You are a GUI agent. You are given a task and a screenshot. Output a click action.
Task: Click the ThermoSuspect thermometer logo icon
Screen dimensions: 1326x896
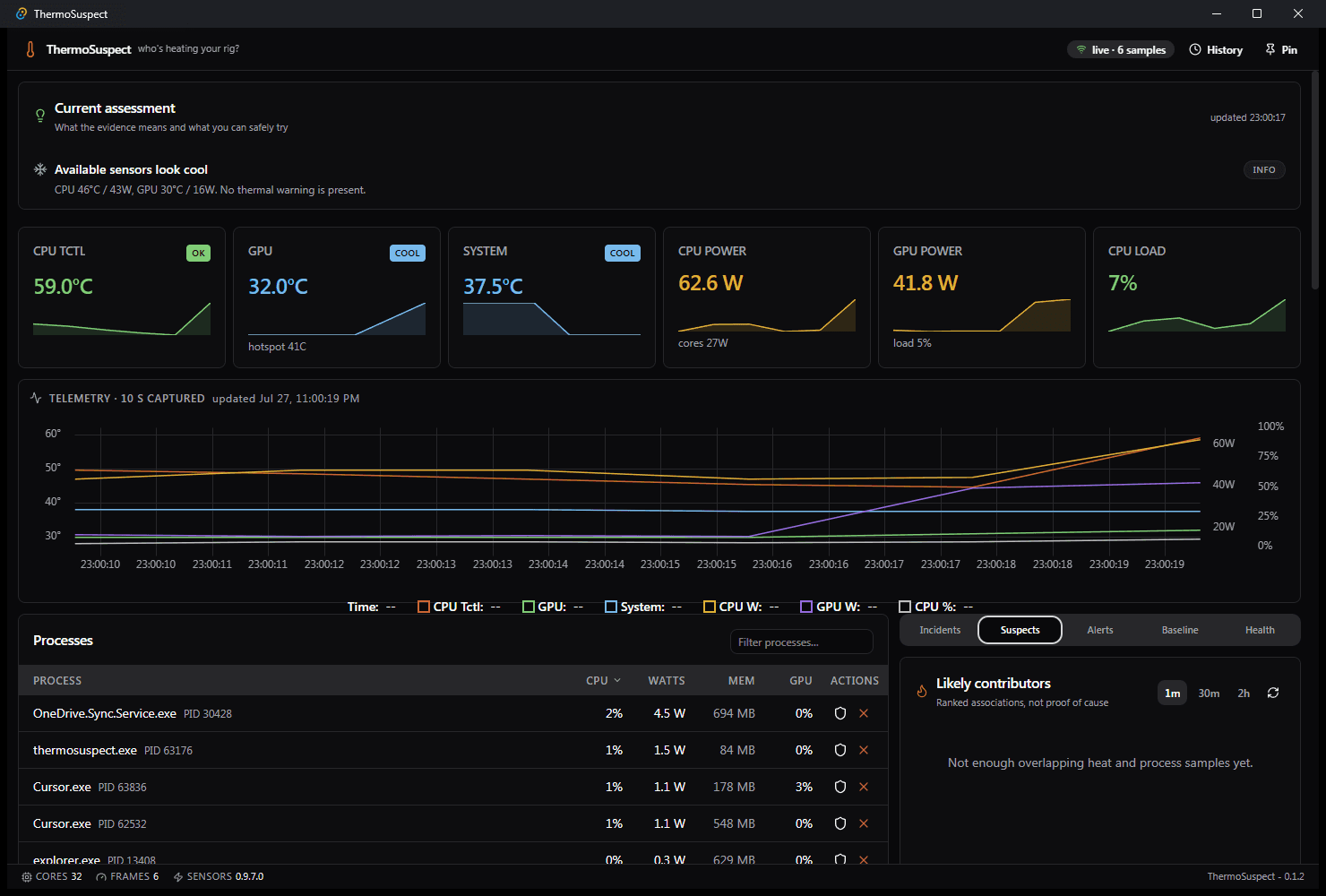tap(30, 49)
